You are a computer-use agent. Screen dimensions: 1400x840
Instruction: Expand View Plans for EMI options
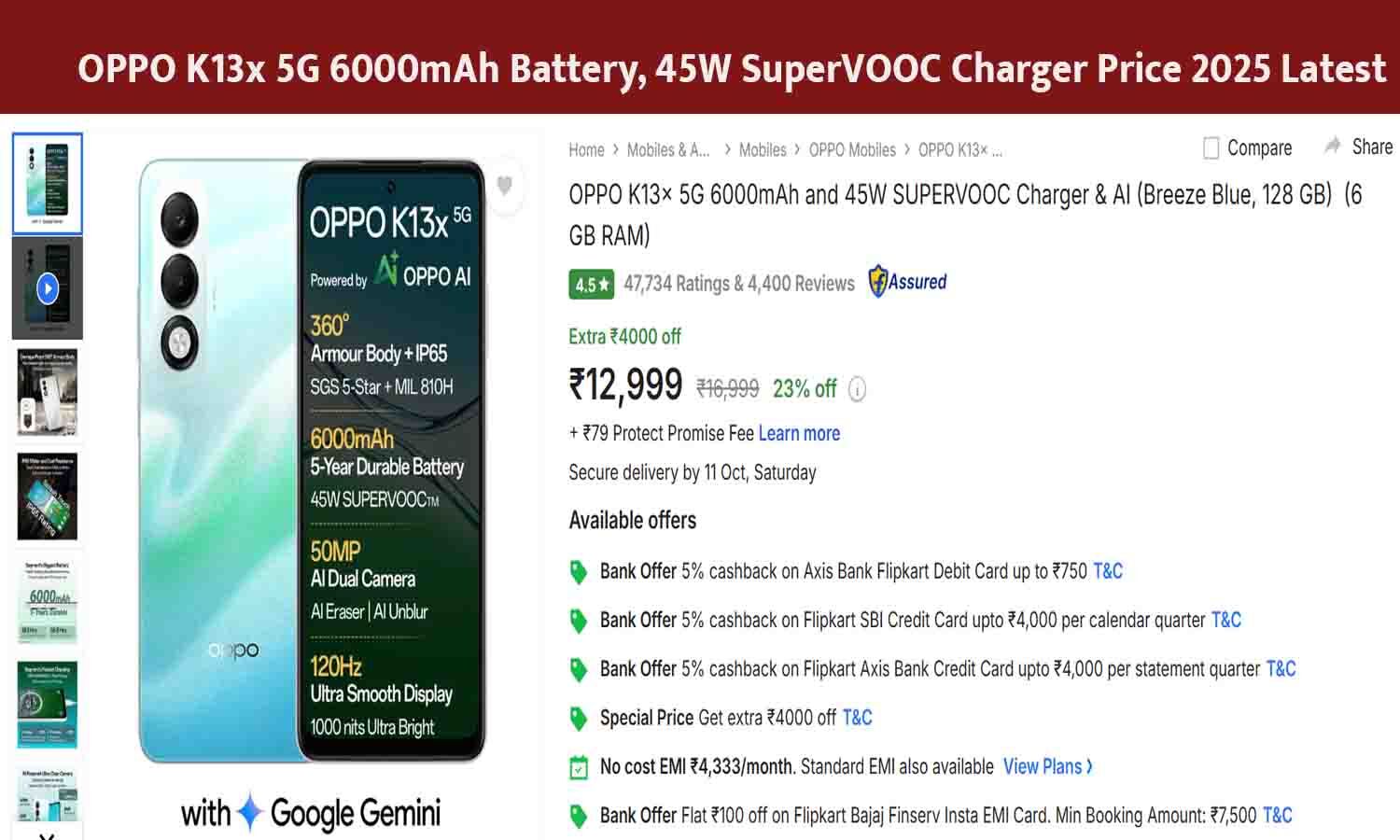pyautogui.click(x=1045, y=766)
